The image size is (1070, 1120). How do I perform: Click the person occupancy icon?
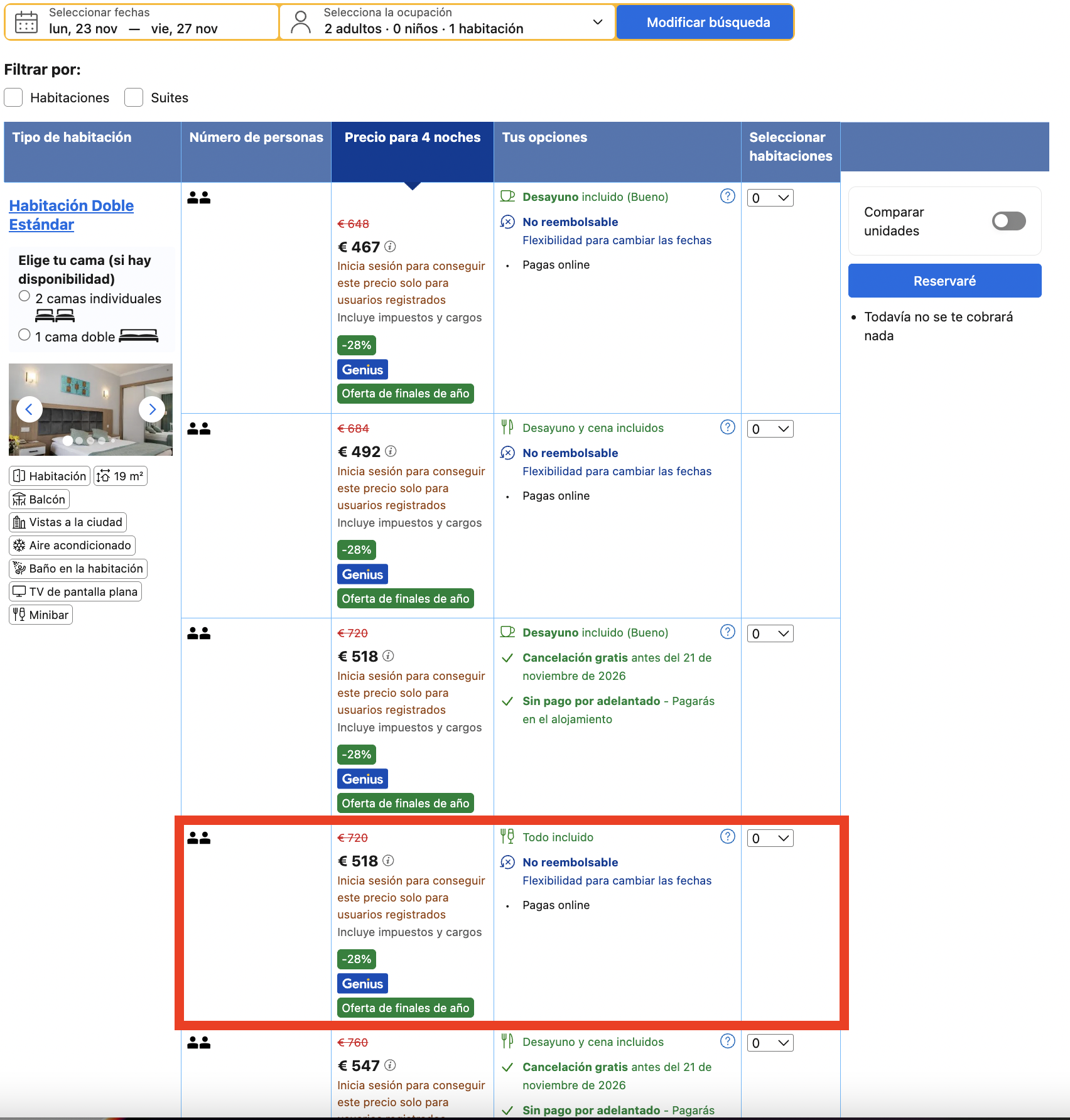[x=301, y=22]
